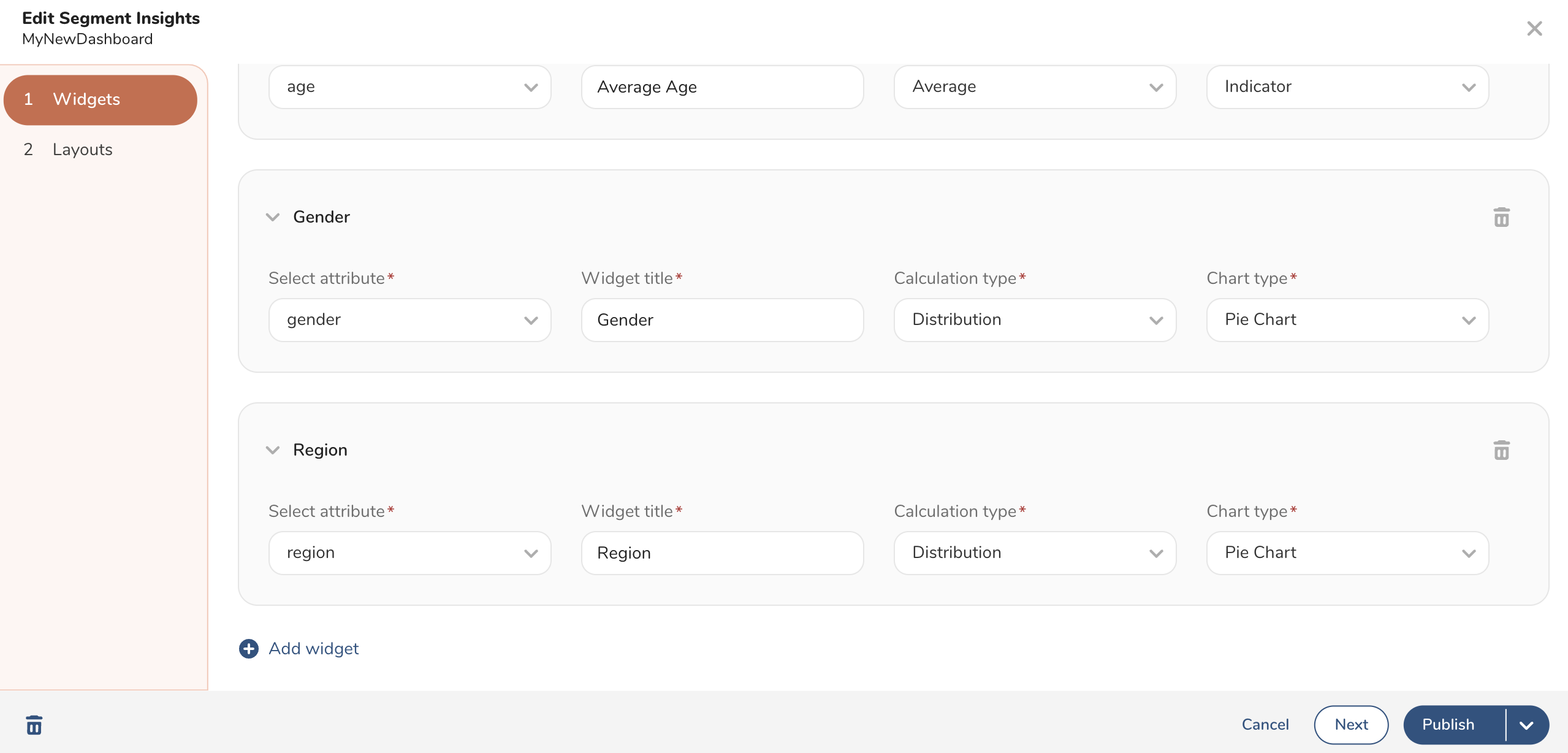
Task: Click the Average Age widget title field
Action: click(722, 87)
